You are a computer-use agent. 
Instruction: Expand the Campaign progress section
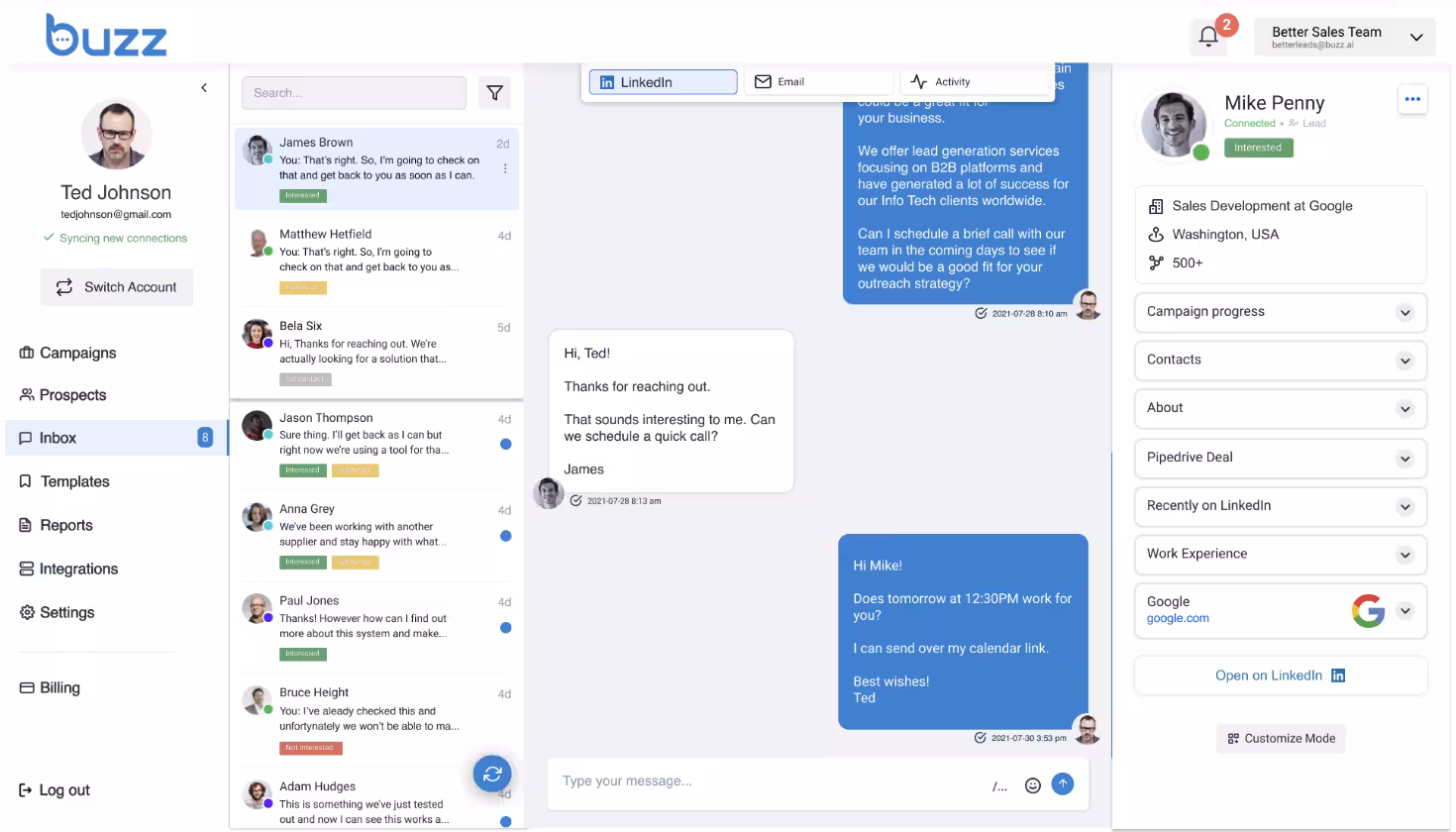click(x=1281, y=312)
